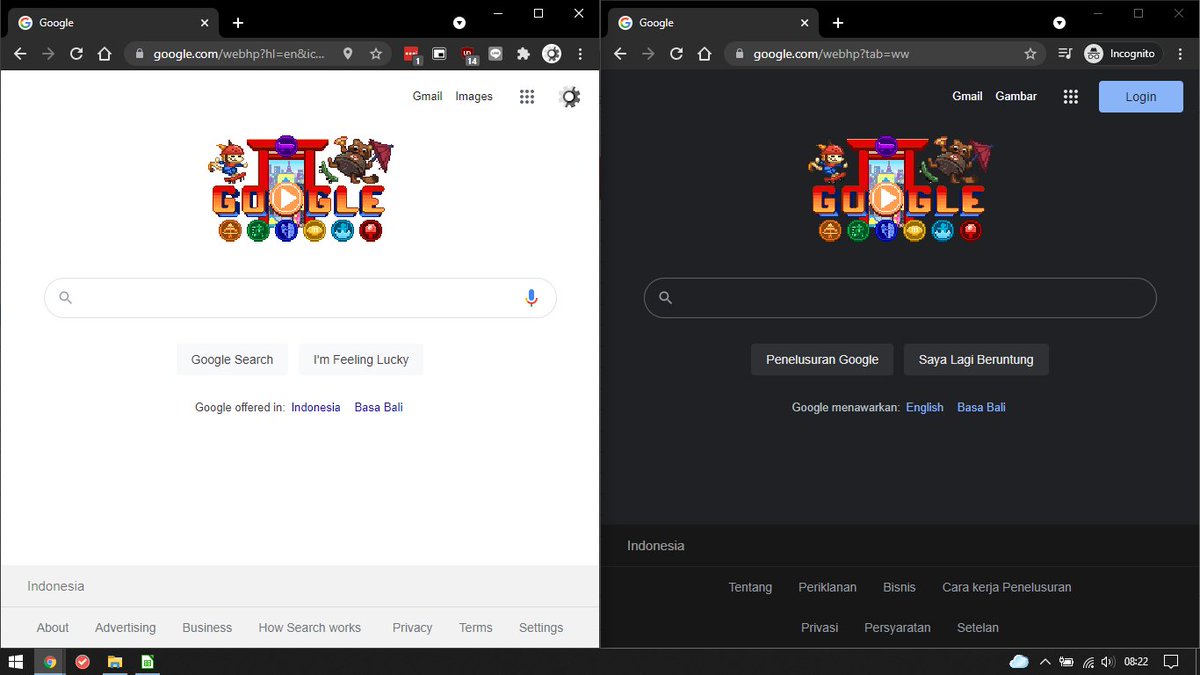
Task: Start voice search with microphone icon
Action: [x=531, y=298]
